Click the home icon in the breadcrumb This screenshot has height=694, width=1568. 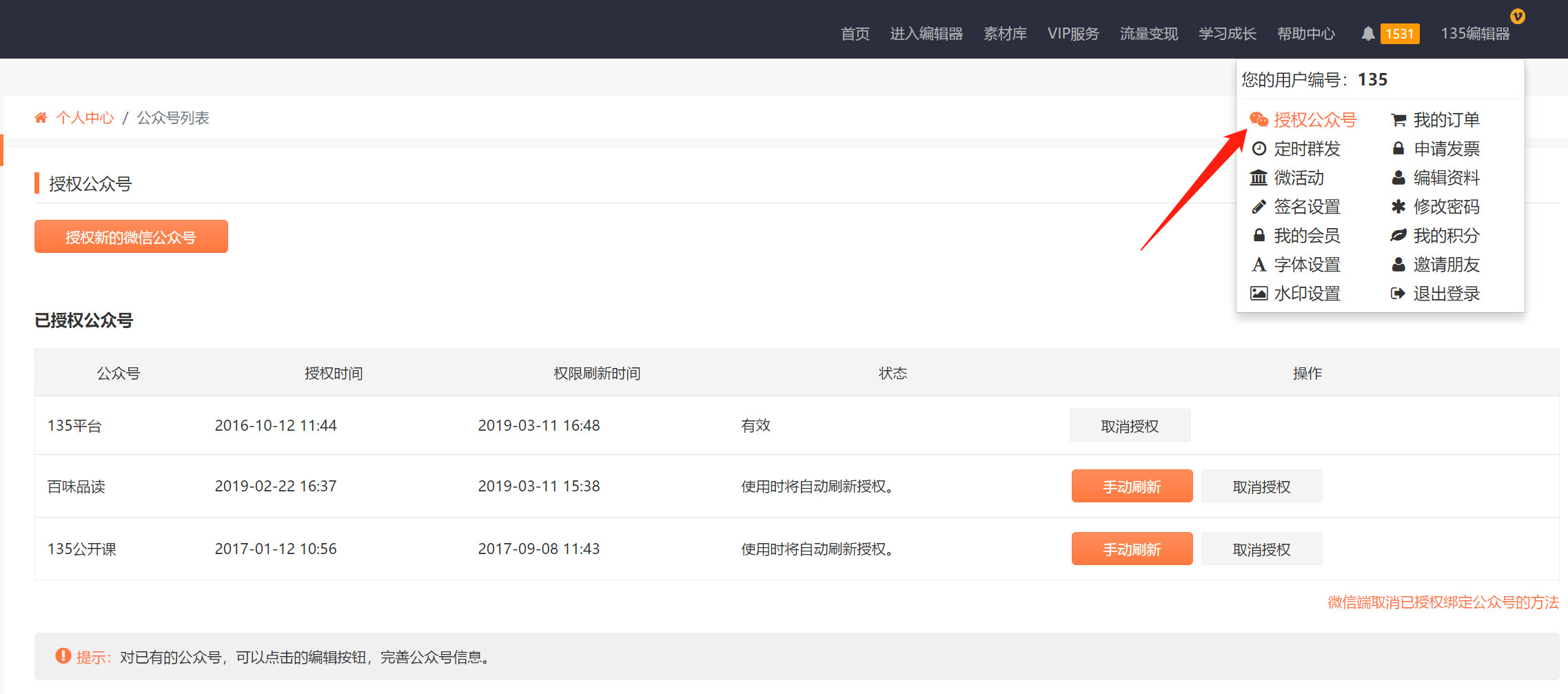(x=41, y=117)
